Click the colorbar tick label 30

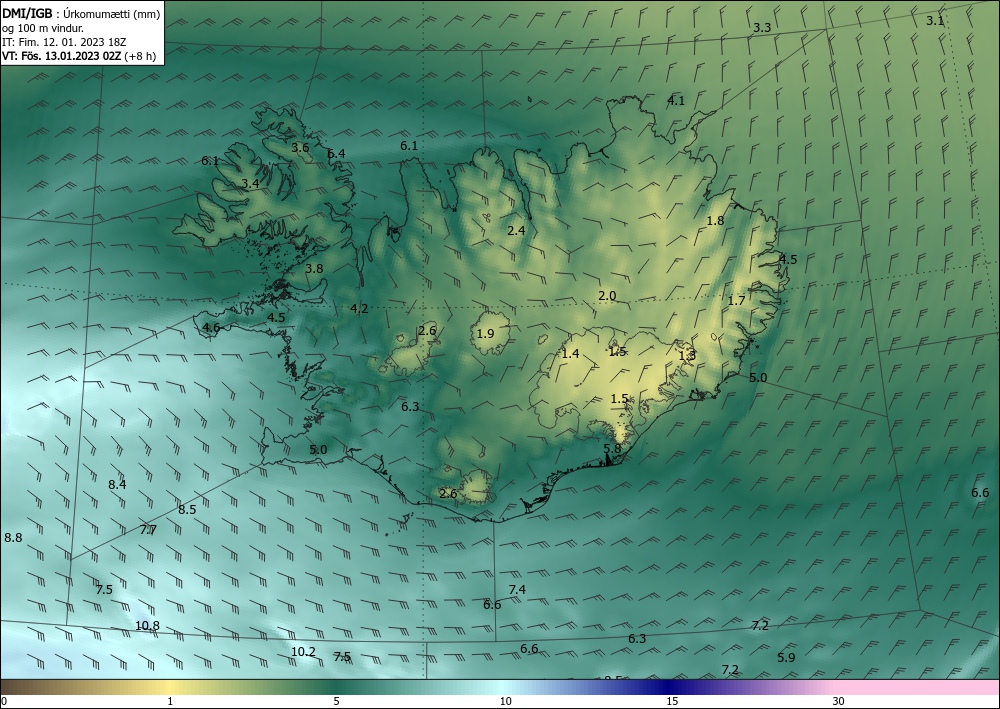[x=838, y=701]
